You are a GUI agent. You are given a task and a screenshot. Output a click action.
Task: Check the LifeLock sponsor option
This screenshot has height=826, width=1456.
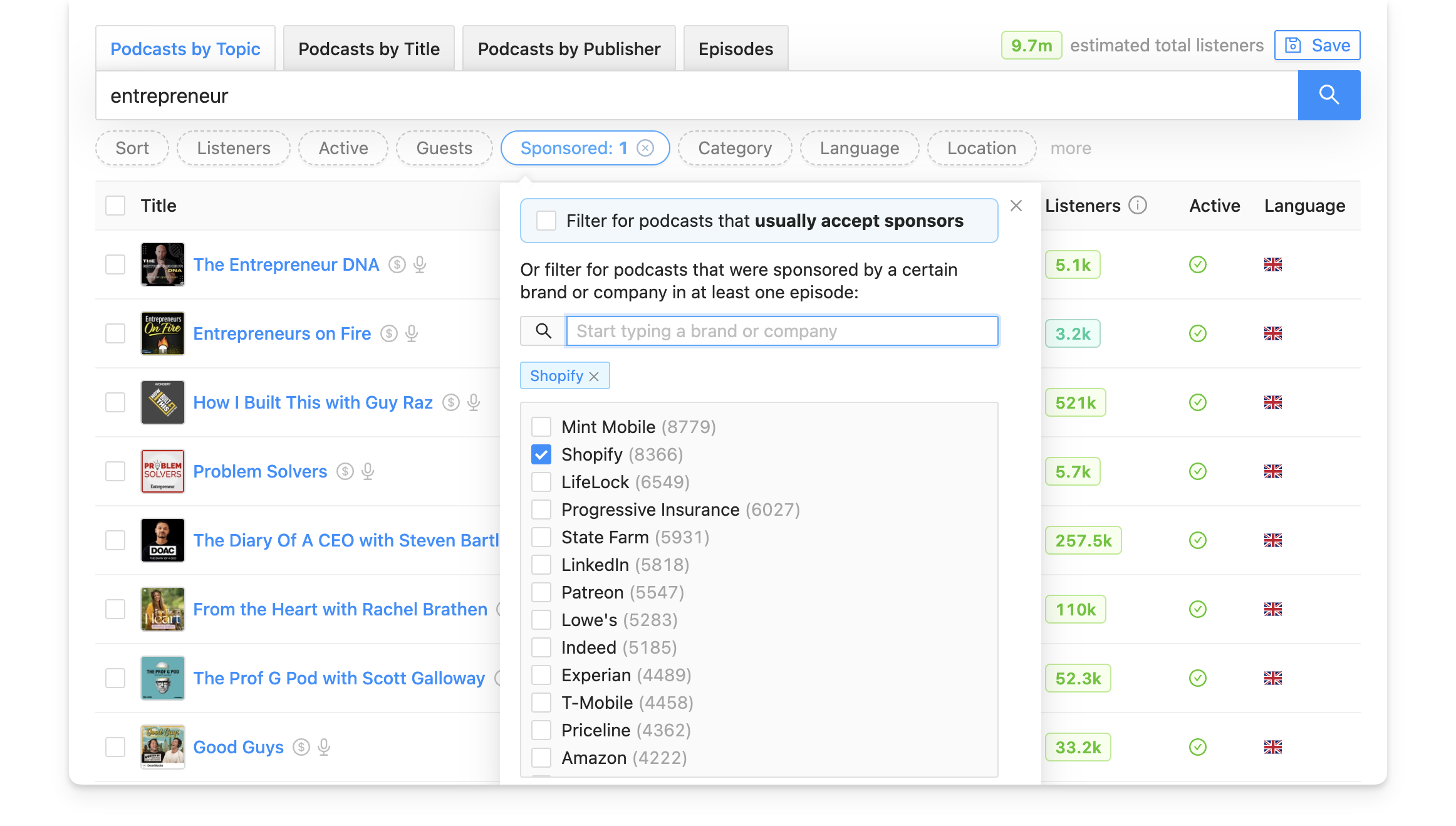tap(541, 482)
